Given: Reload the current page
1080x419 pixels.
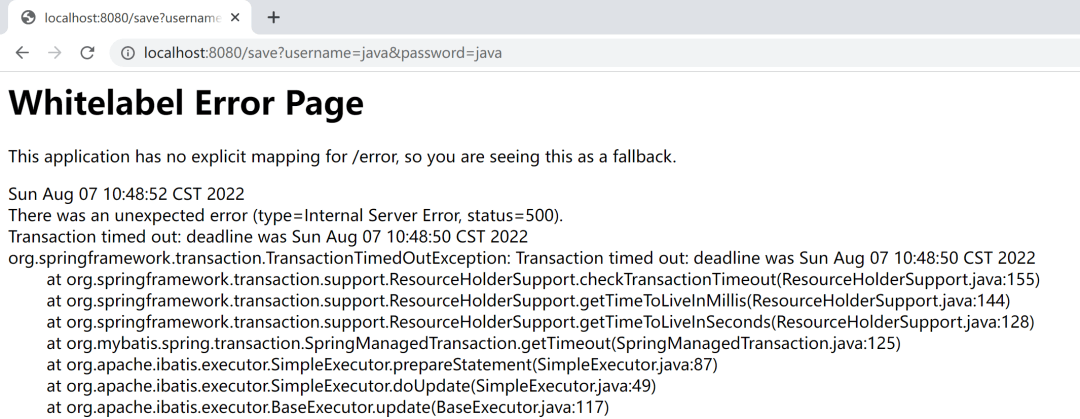Looking at the screenshot, I should 87,53.
